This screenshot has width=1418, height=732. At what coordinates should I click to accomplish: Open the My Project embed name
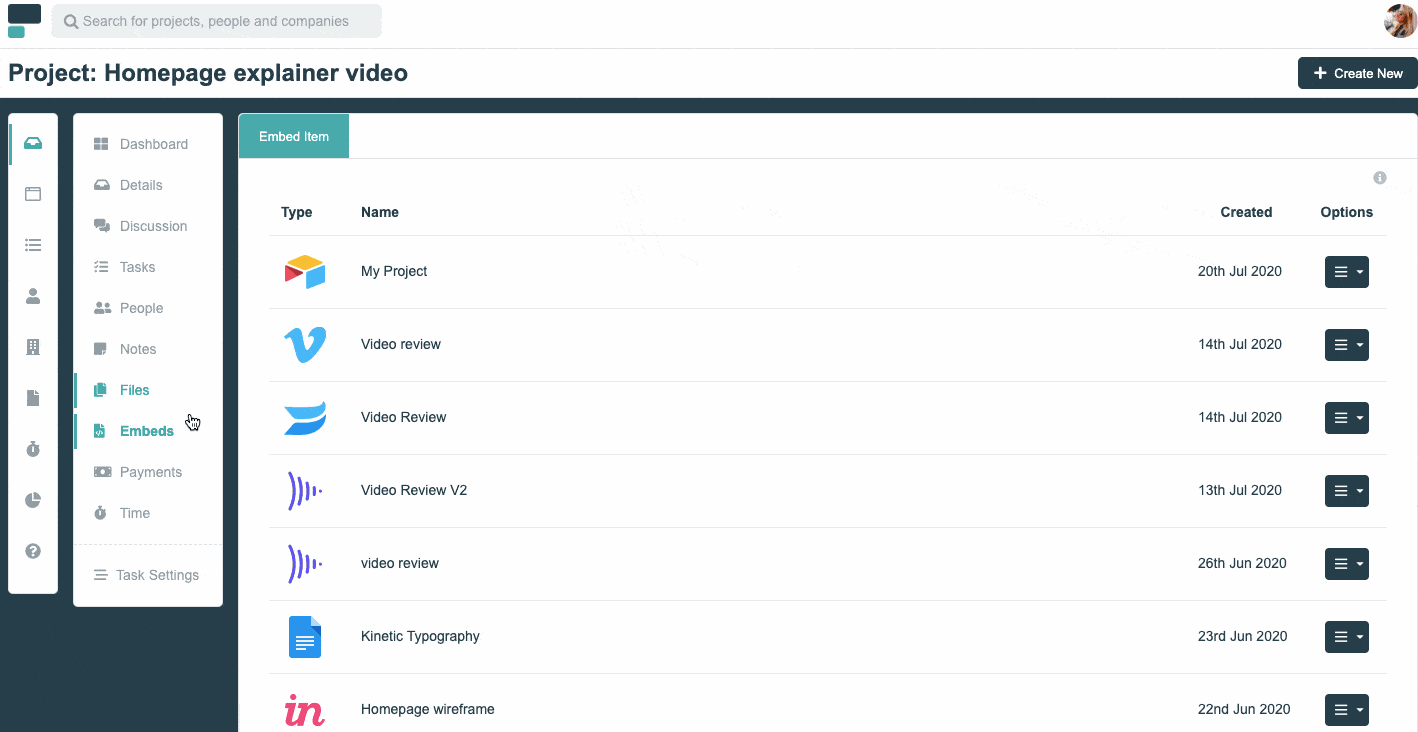click(x=394, y=271)
